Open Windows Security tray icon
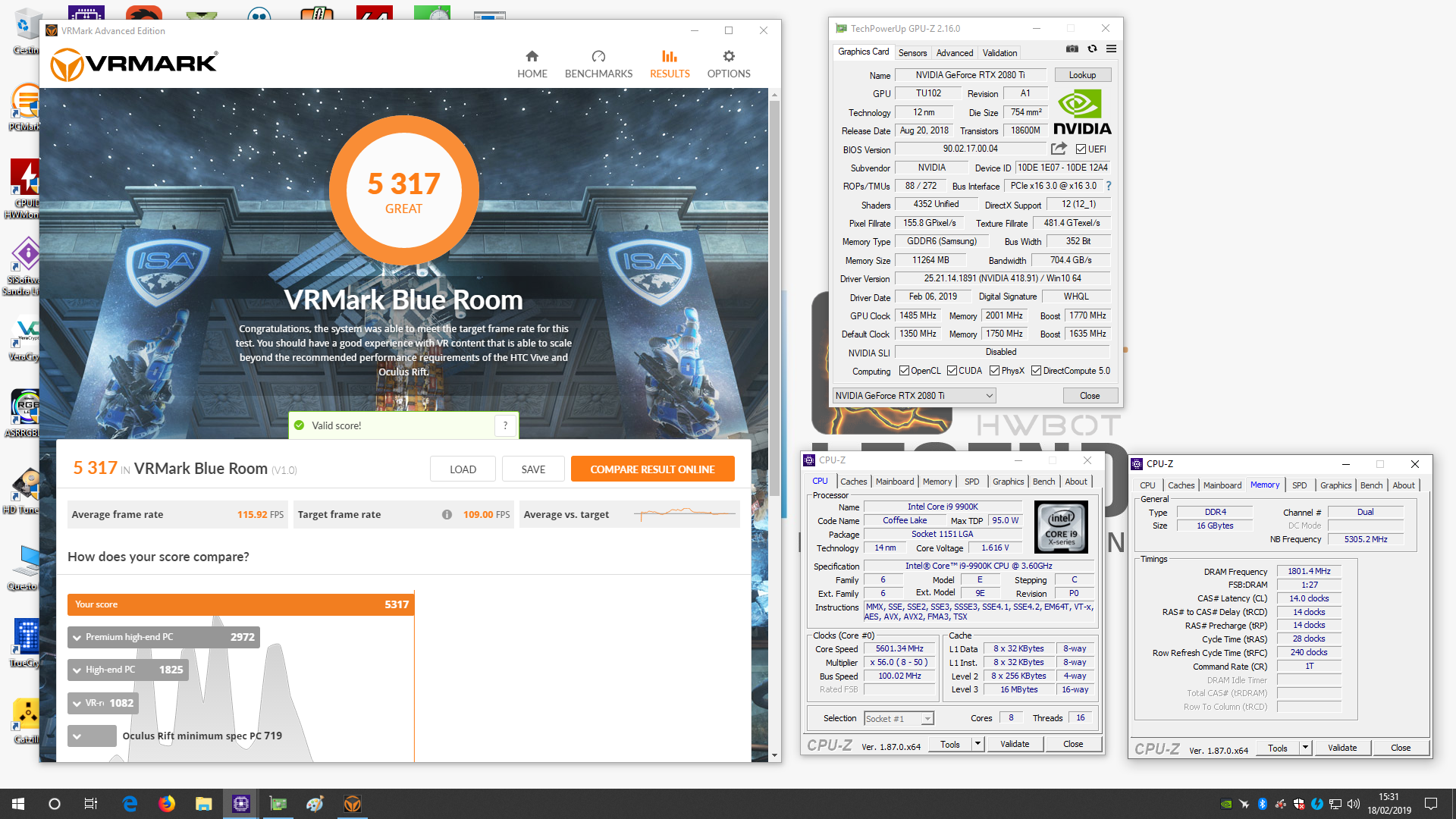 1299,804
